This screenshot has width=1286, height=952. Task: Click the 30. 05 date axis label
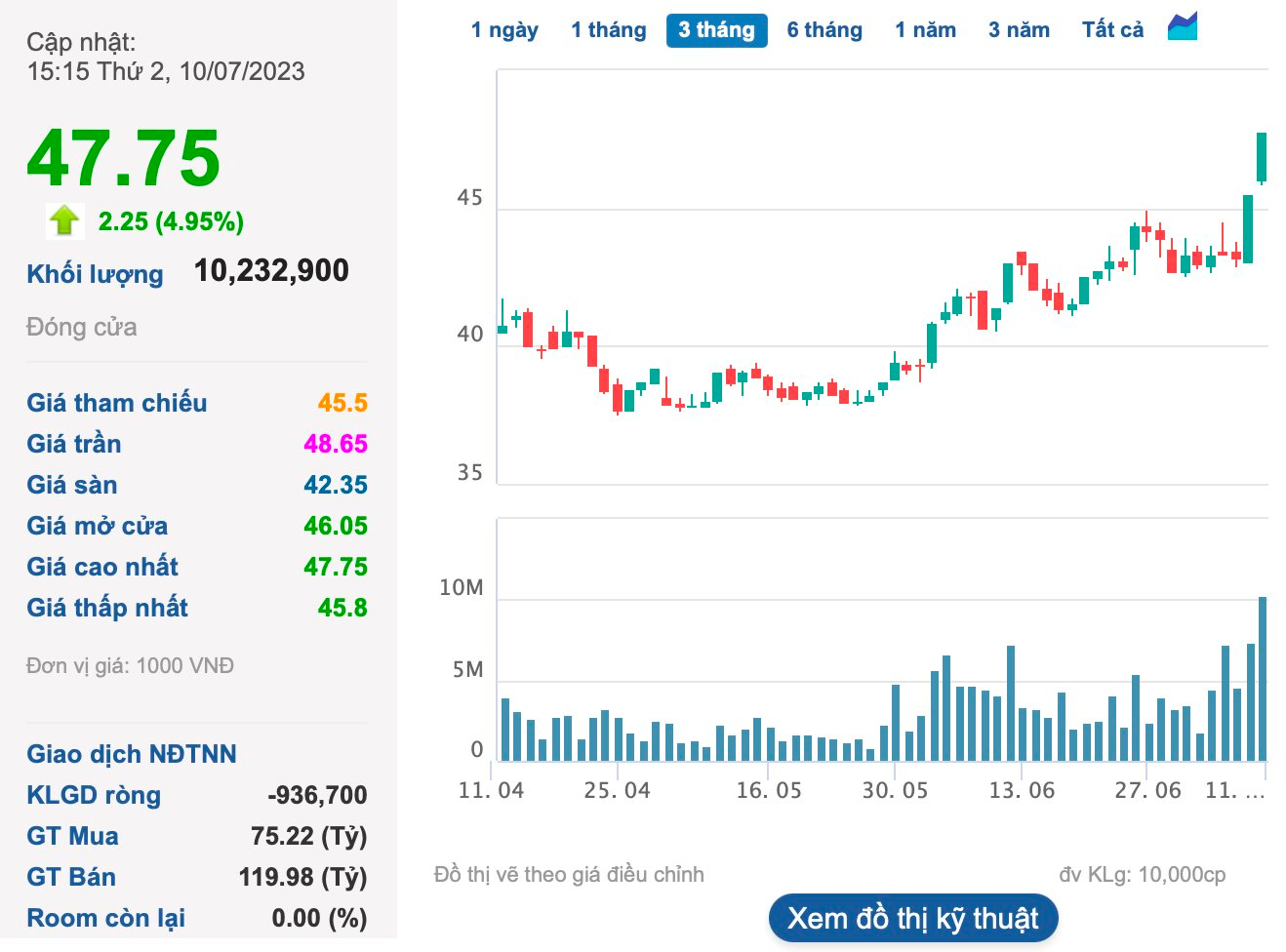click(x=895, y=790)
